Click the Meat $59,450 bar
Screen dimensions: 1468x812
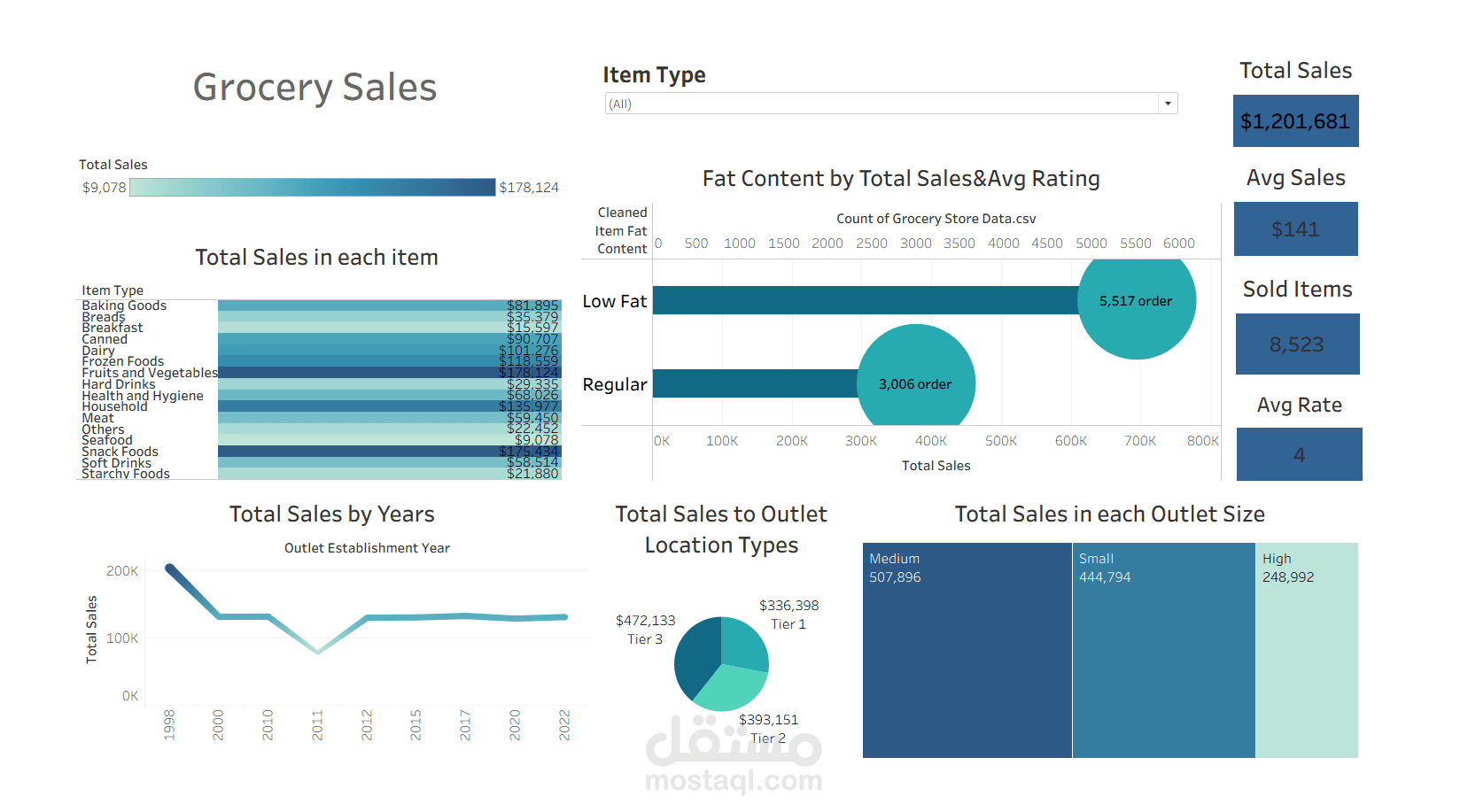tap(390, 418)
